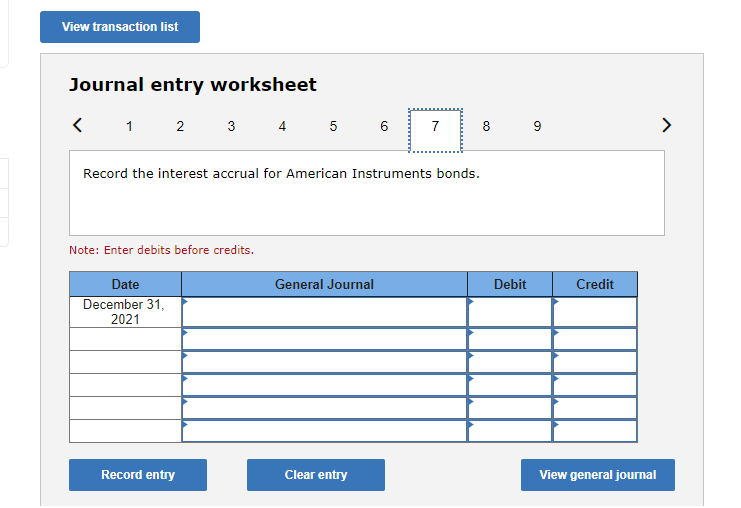The width and height of the screenshot is (741, 508).
Task: Click second row Credit field
Action: pos(595,339)
